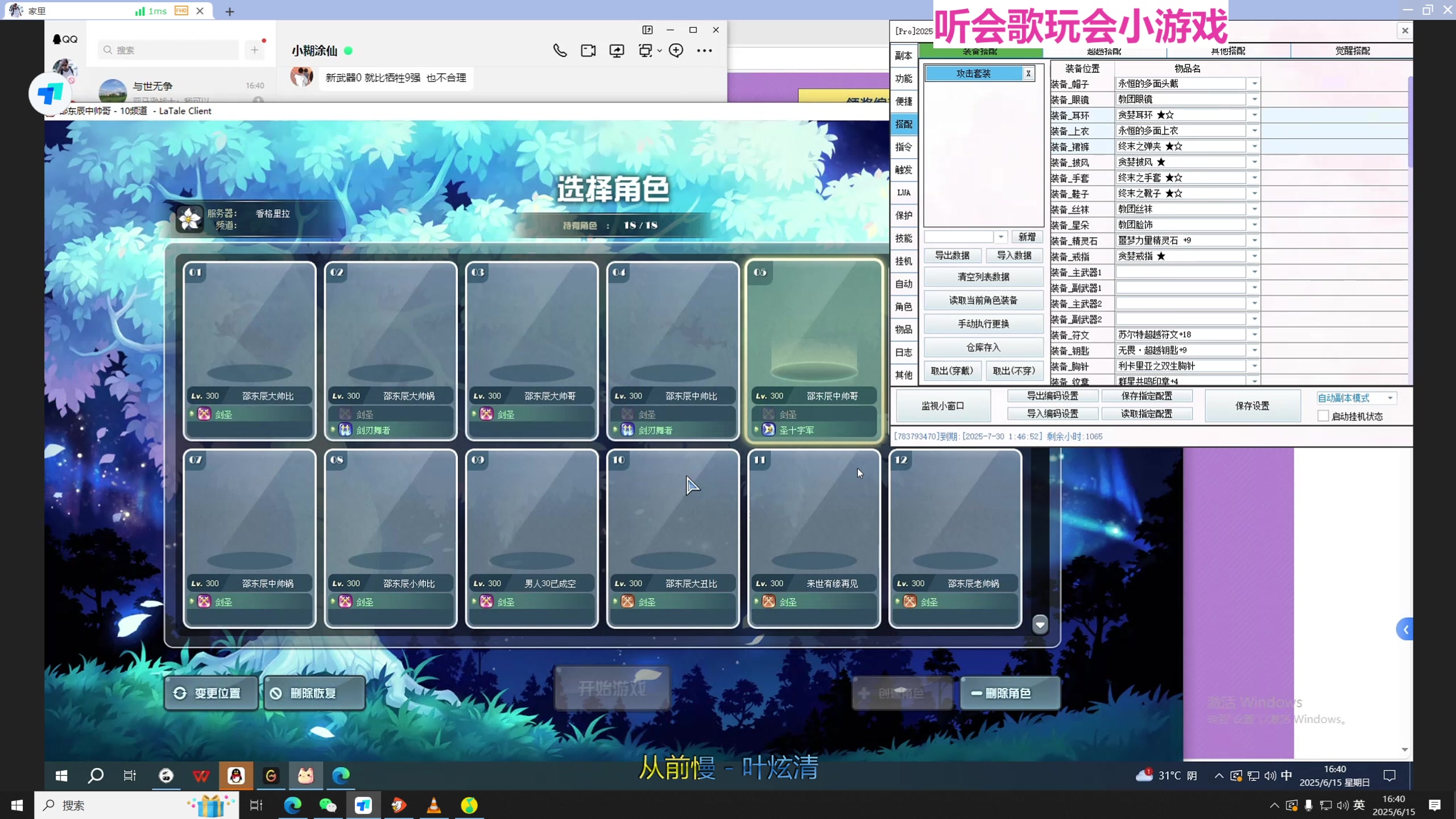Click the 导出数据 button

[x=952, y=255]
